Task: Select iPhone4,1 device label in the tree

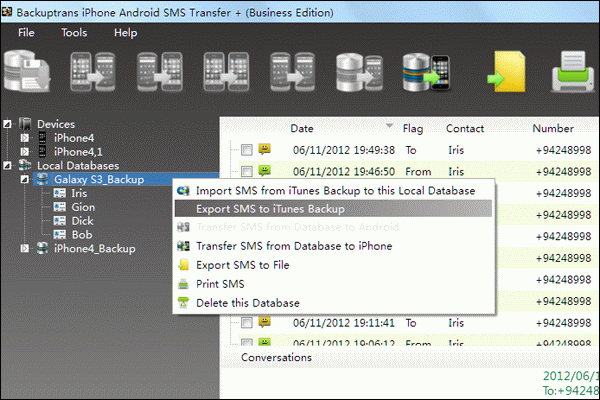Action: (x=78, y=152)
